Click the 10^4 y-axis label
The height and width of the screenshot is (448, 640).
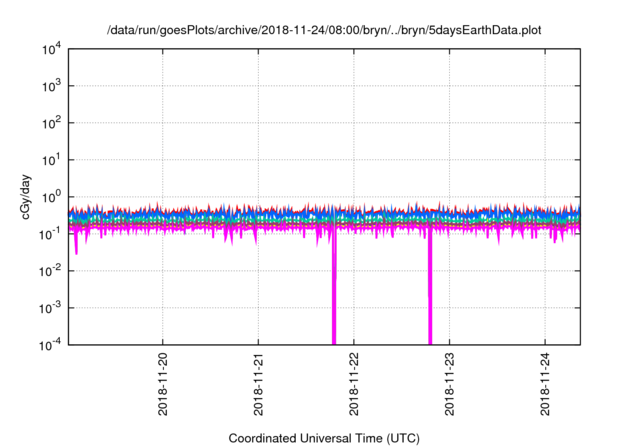[x=52, y=50]
